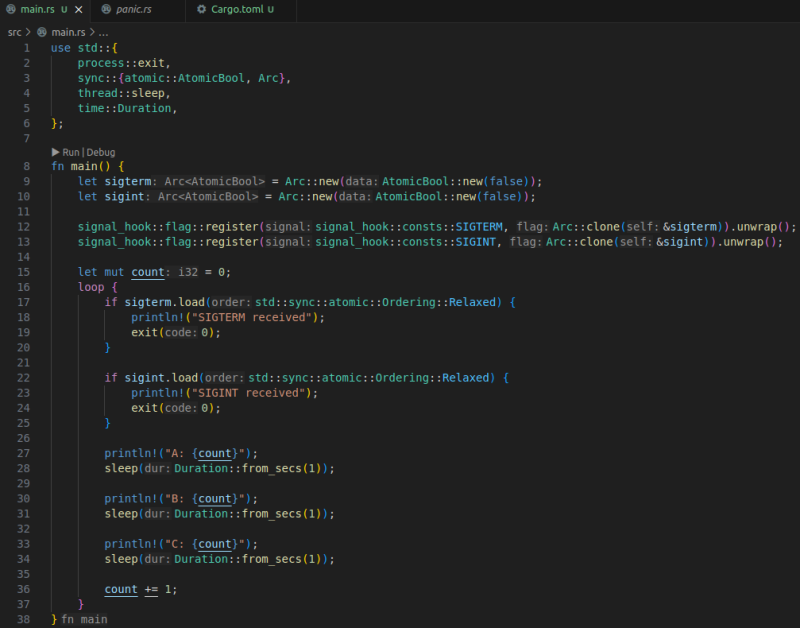This screenshot has width=800, height=628.
Task: Click the play icon beside Run
Action: (56, 152)
